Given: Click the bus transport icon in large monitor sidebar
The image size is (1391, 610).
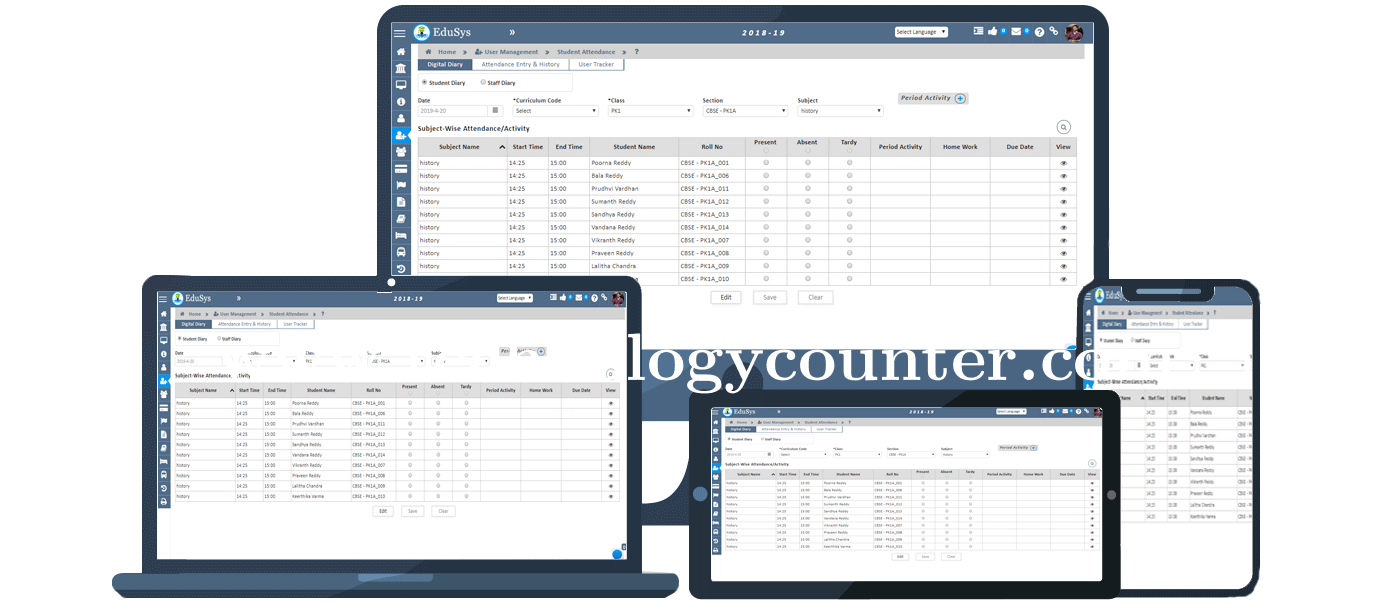Looking at the screenshot, I should coord(401,252).
